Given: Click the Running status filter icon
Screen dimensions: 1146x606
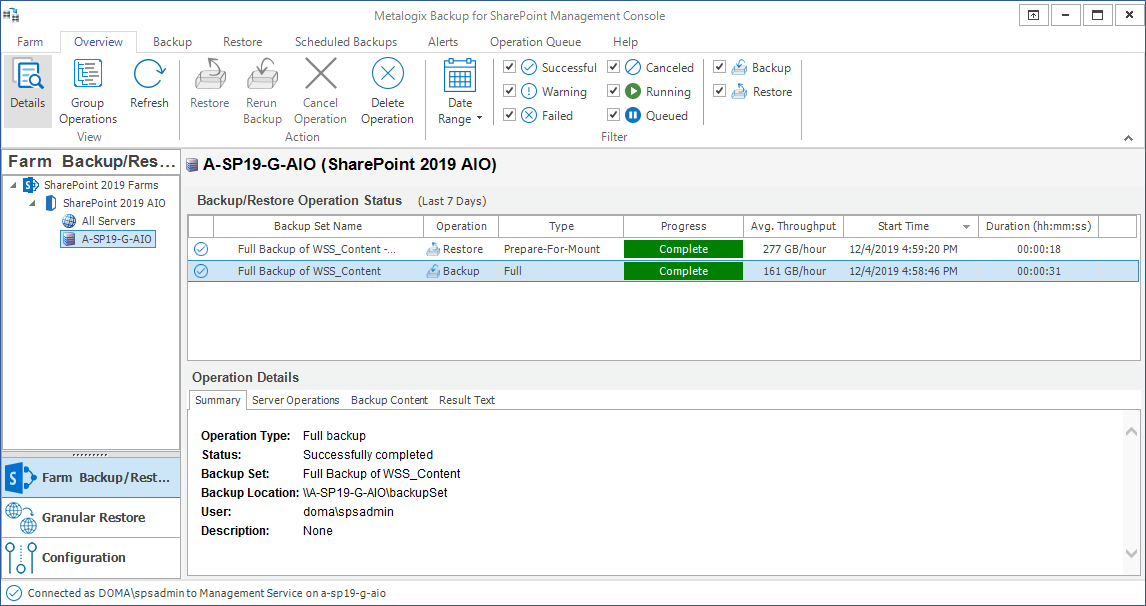Looking at the screenshot, I should tap(633, 92).
